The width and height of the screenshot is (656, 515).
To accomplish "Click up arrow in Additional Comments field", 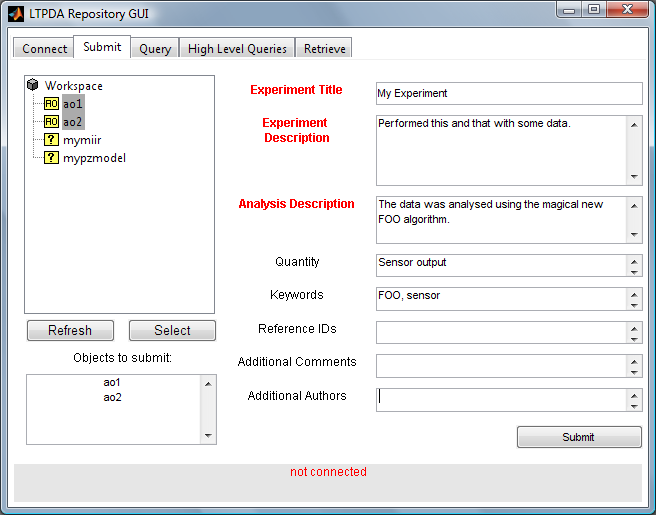I will coord(634,361).
